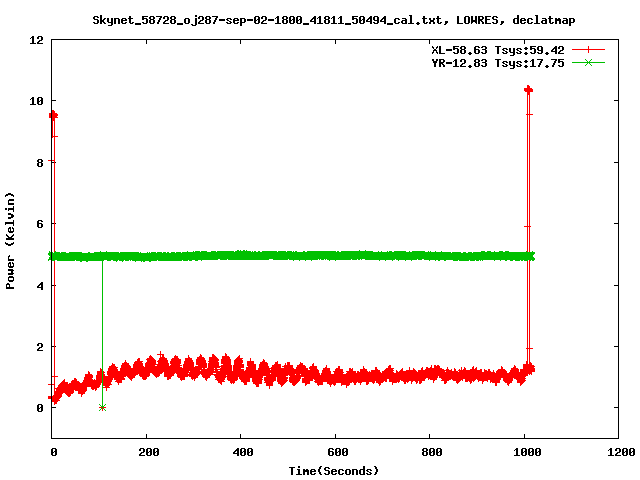This screenshot has height=480, width=640.
Task: Select the YR-12.83 Tsys:17.75 legend label
Action: pos(498,63)
